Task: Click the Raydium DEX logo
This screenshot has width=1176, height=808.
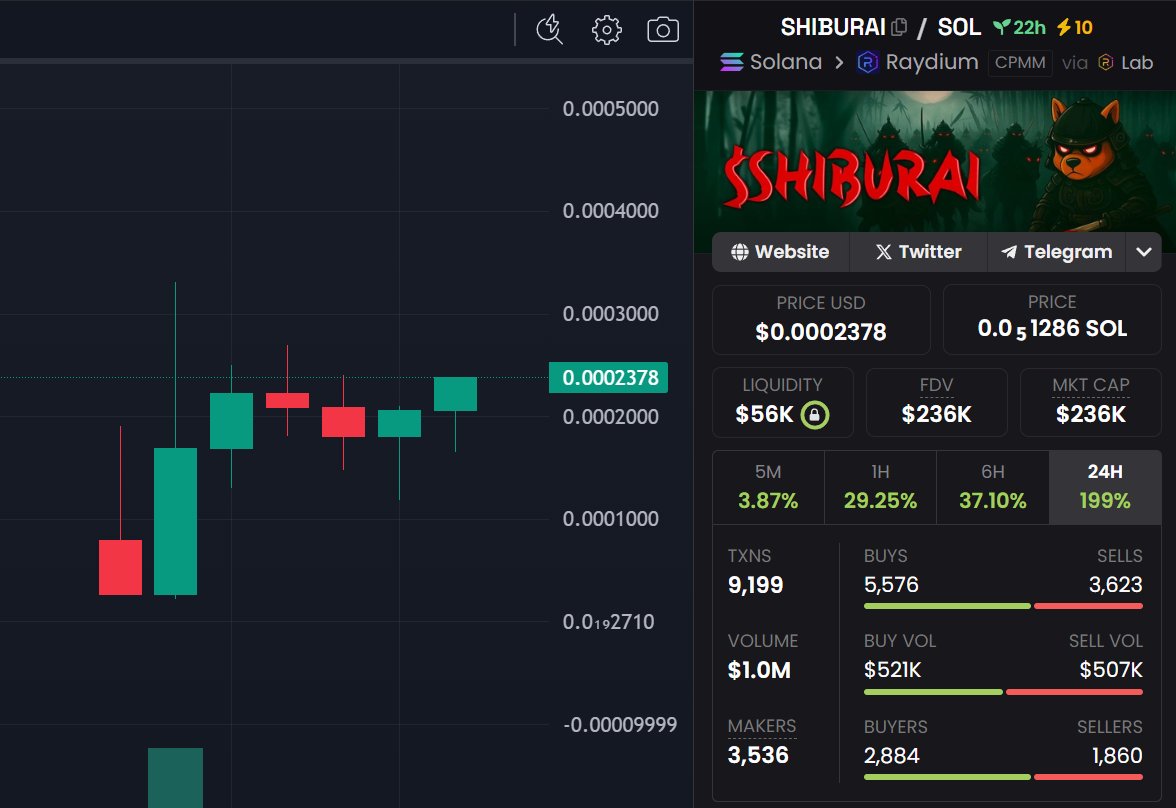Action: pos(867,62)
